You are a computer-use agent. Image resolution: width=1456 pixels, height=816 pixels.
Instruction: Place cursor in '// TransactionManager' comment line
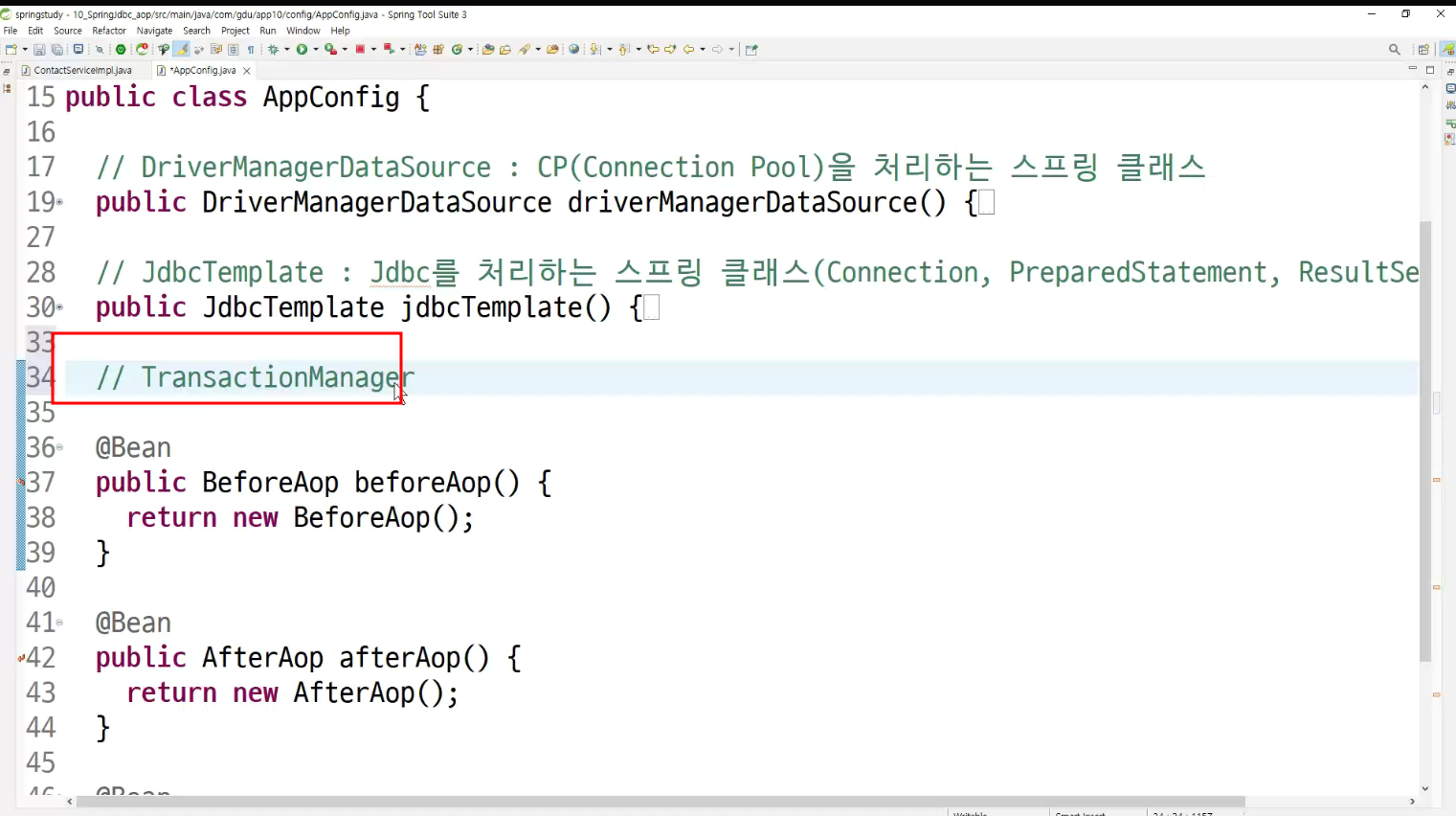(x=256, y=377)
